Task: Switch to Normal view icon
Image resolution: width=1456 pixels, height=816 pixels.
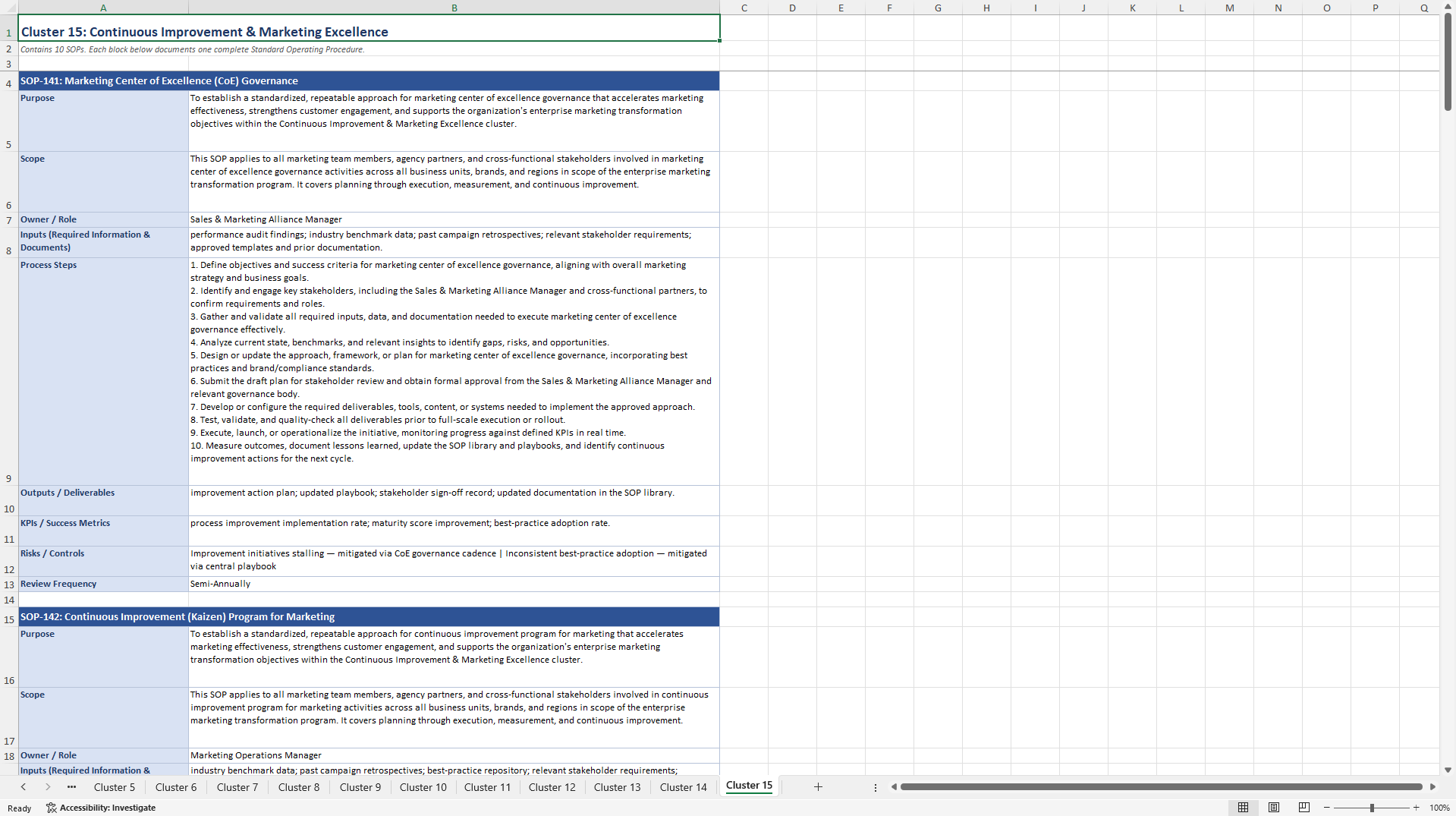Action: 1243,808
